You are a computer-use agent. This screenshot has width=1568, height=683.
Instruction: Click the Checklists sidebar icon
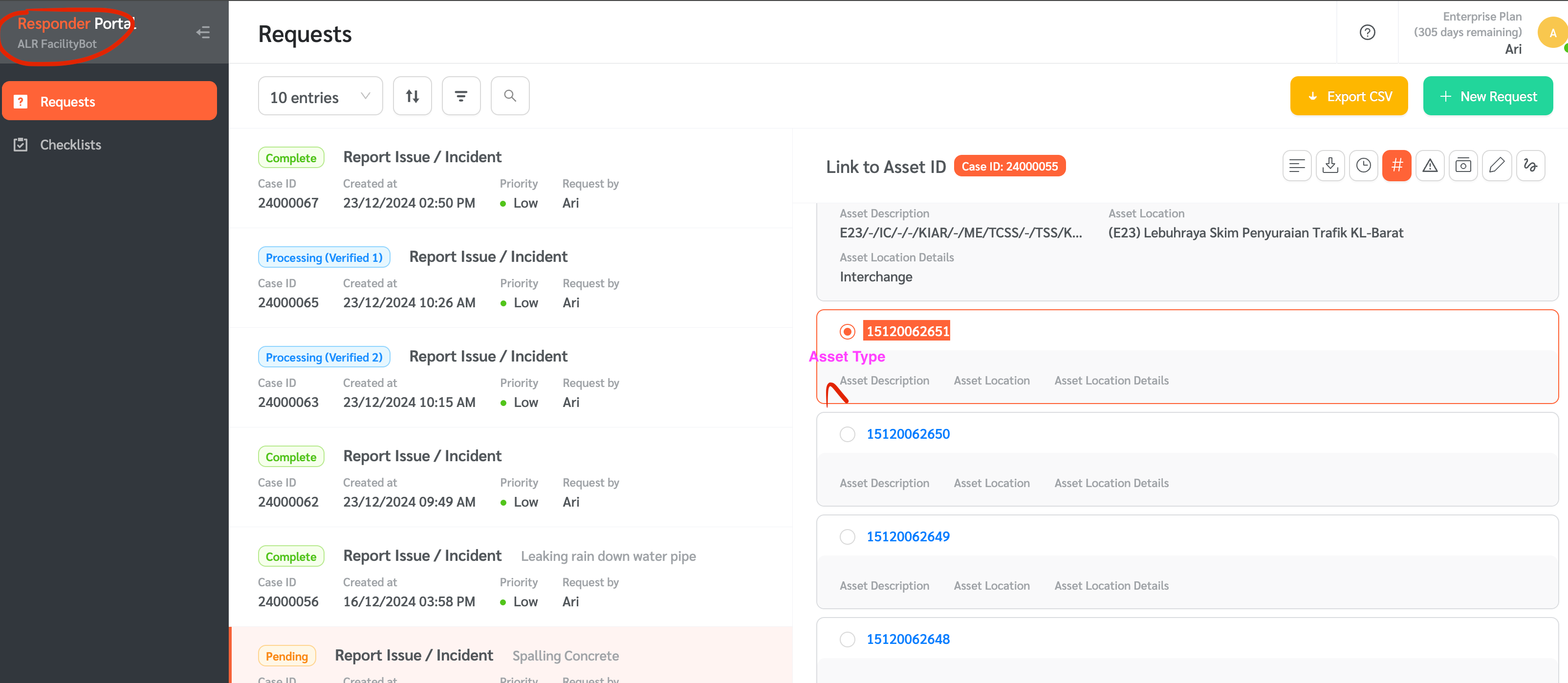pos(21,145)
